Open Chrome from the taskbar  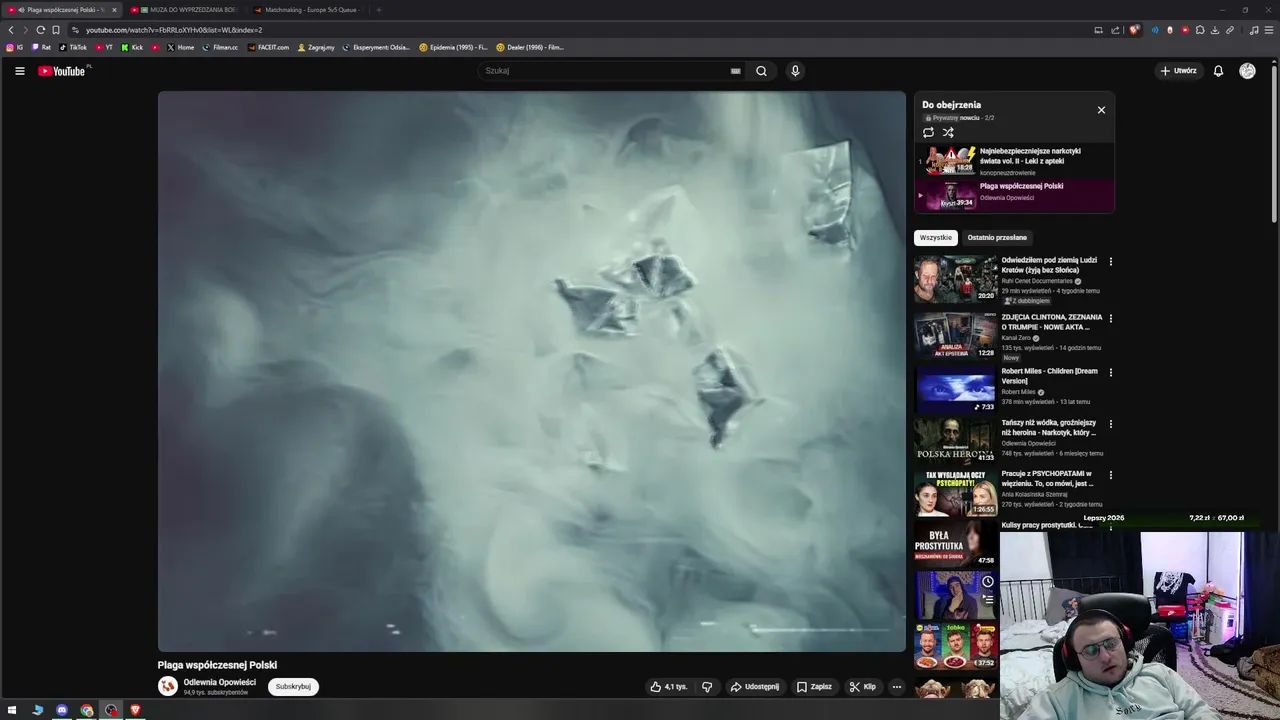[x=87, y=710]
